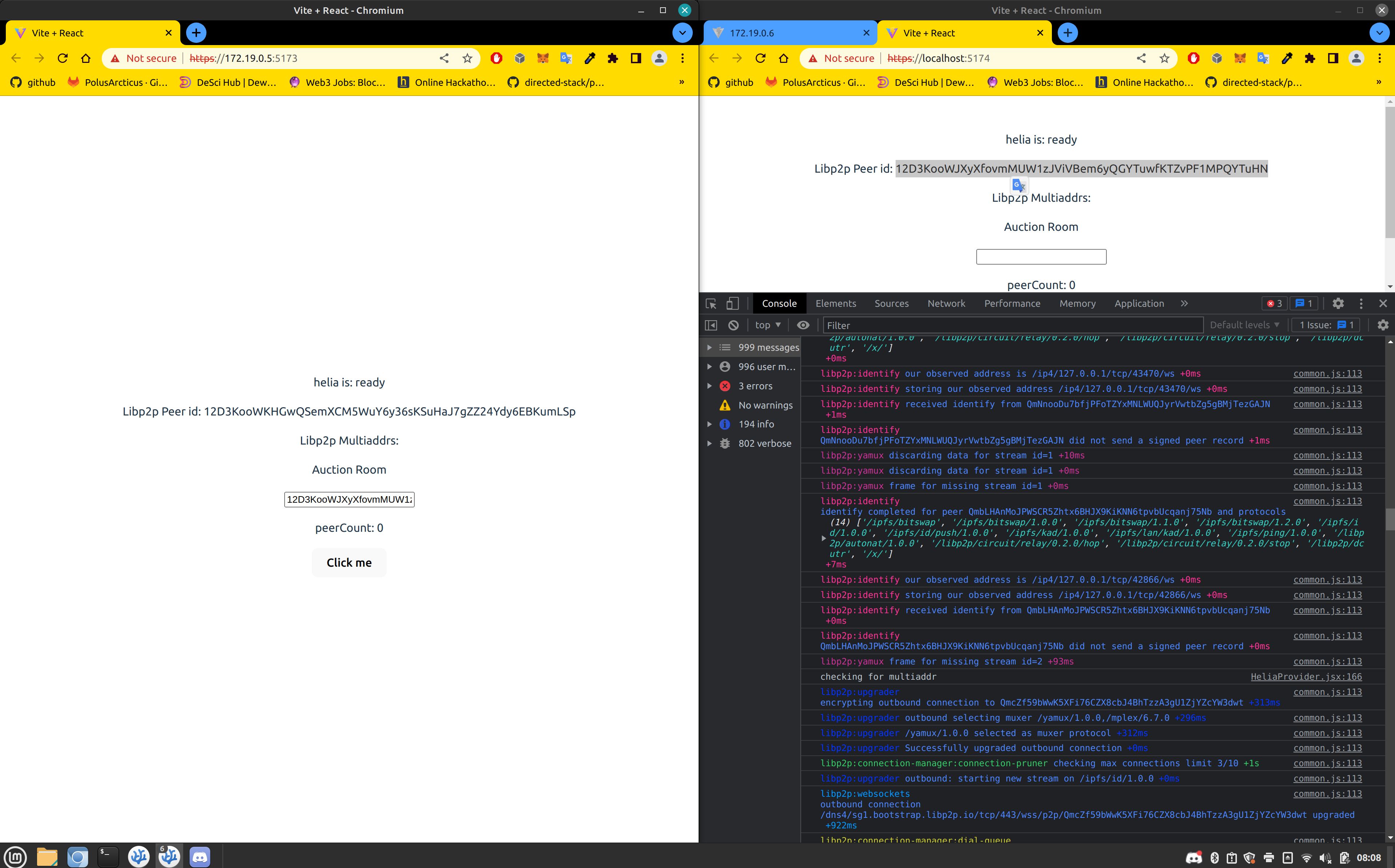Go home in left Chromium window
The width and height of the screenshot is (1395, 868).
85,58
